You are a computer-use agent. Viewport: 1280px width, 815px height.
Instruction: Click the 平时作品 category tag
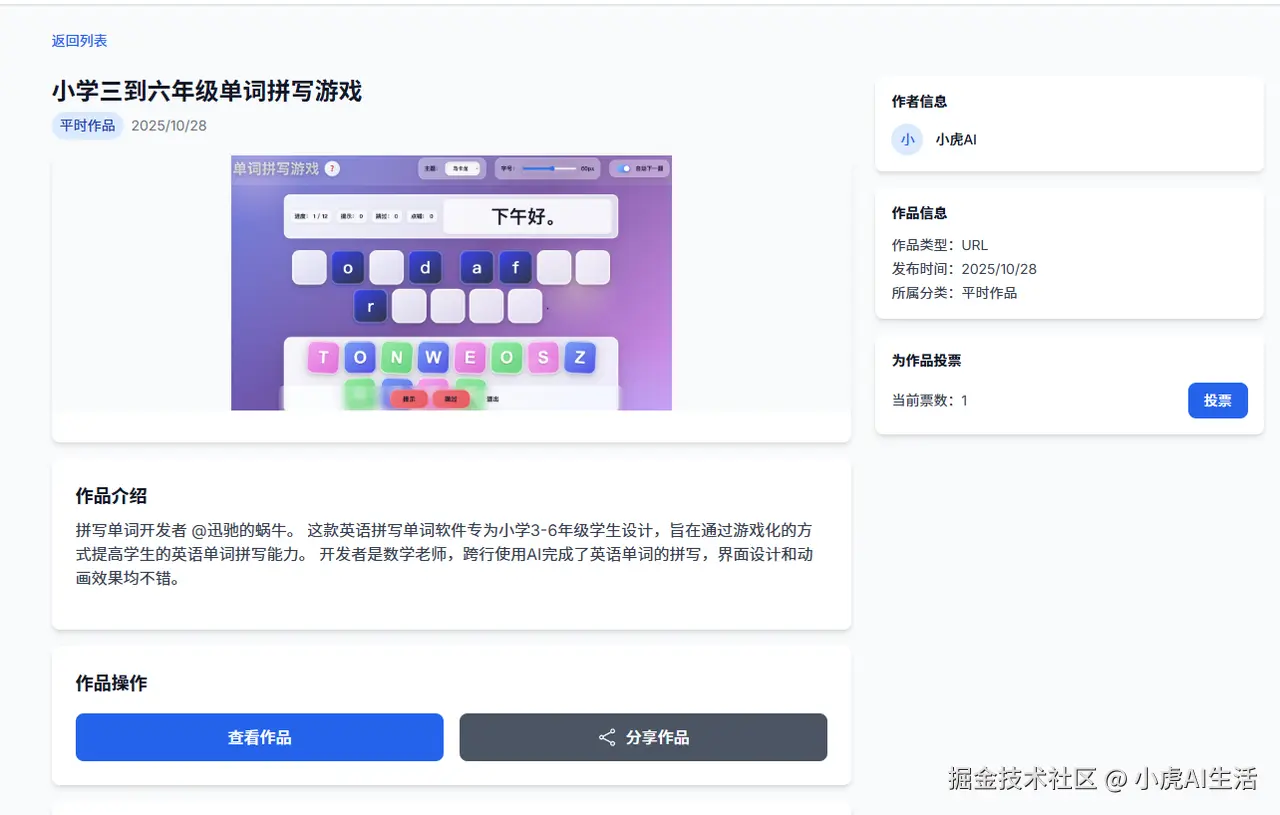pyautogui.click(x=88, y=126)
